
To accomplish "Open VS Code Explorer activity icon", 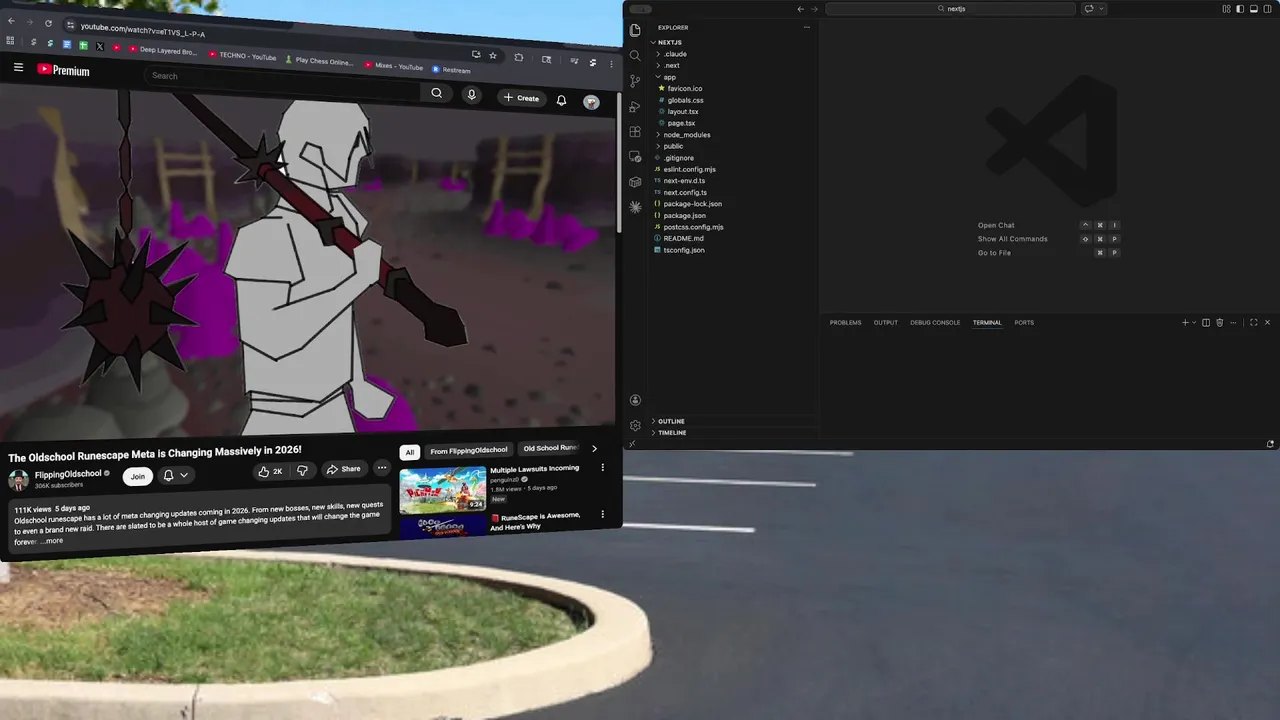I will coord(635,30).
